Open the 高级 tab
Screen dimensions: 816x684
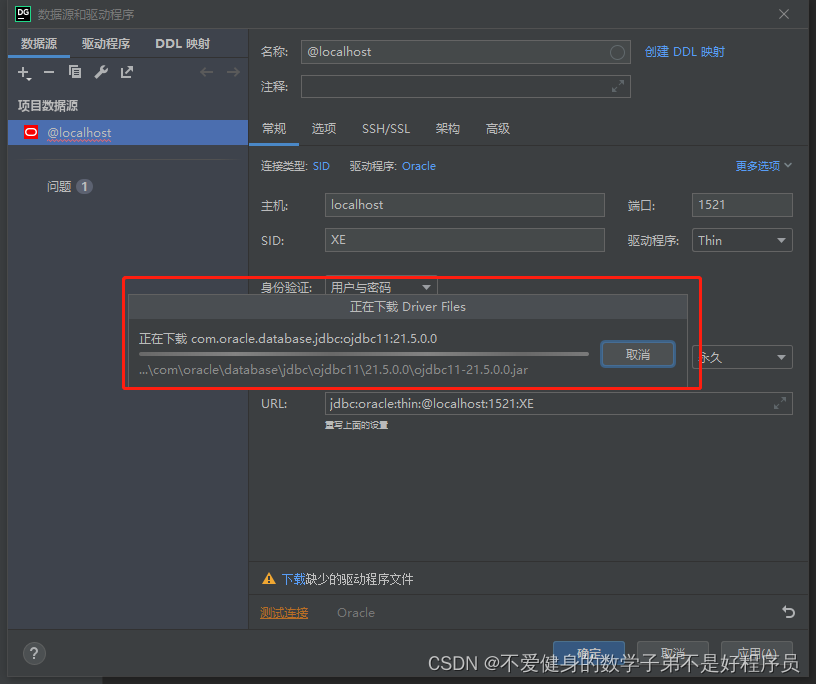(x=498, y=129)
